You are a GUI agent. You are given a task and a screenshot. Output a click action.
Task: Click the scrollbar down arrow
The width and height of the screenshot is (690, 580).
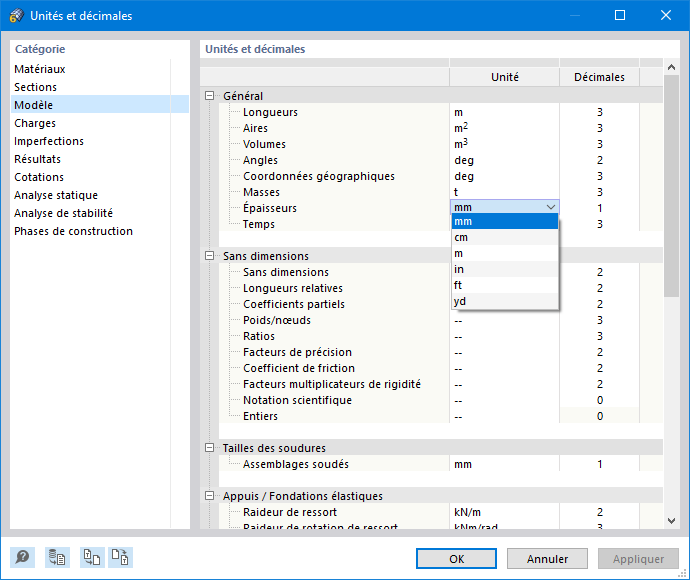[672, 520]
